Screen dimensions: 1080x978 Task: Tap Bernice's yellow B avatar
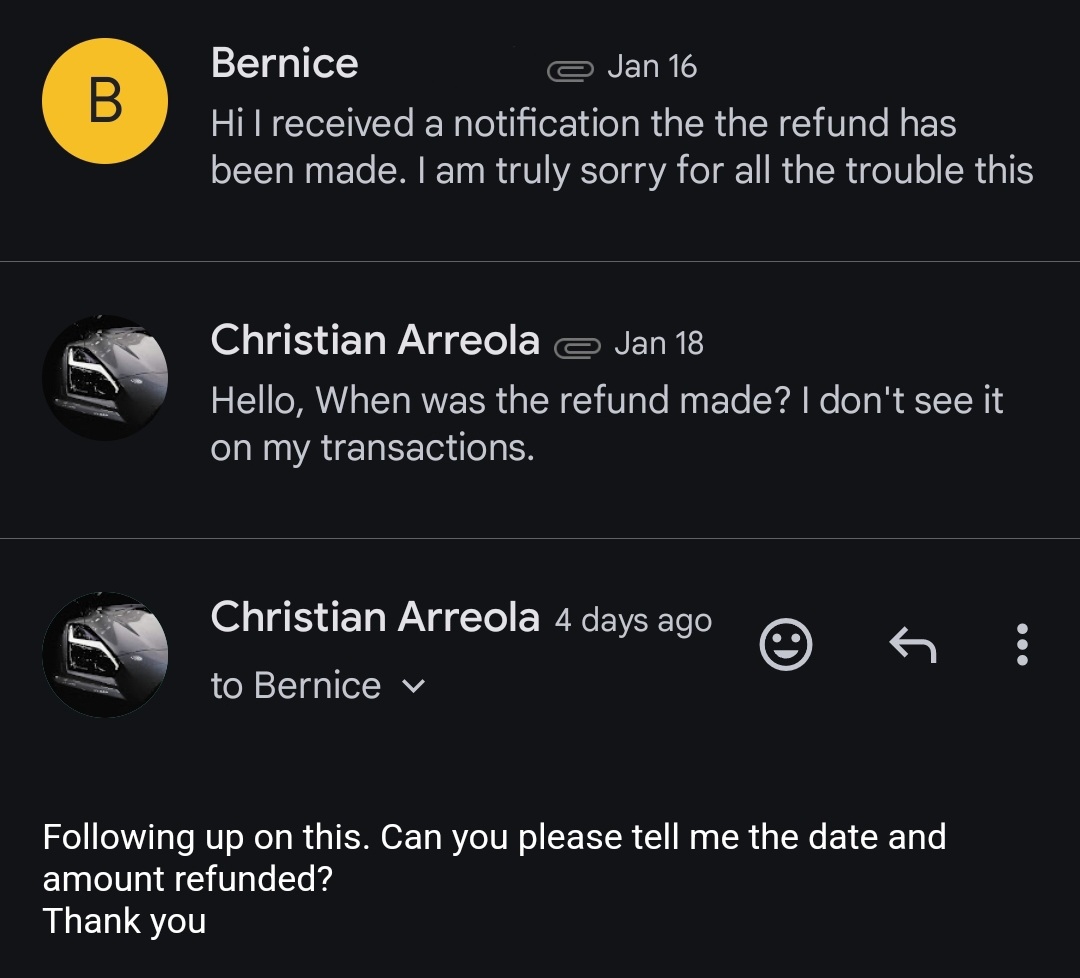pyautogui.click(x=105, y=101)
